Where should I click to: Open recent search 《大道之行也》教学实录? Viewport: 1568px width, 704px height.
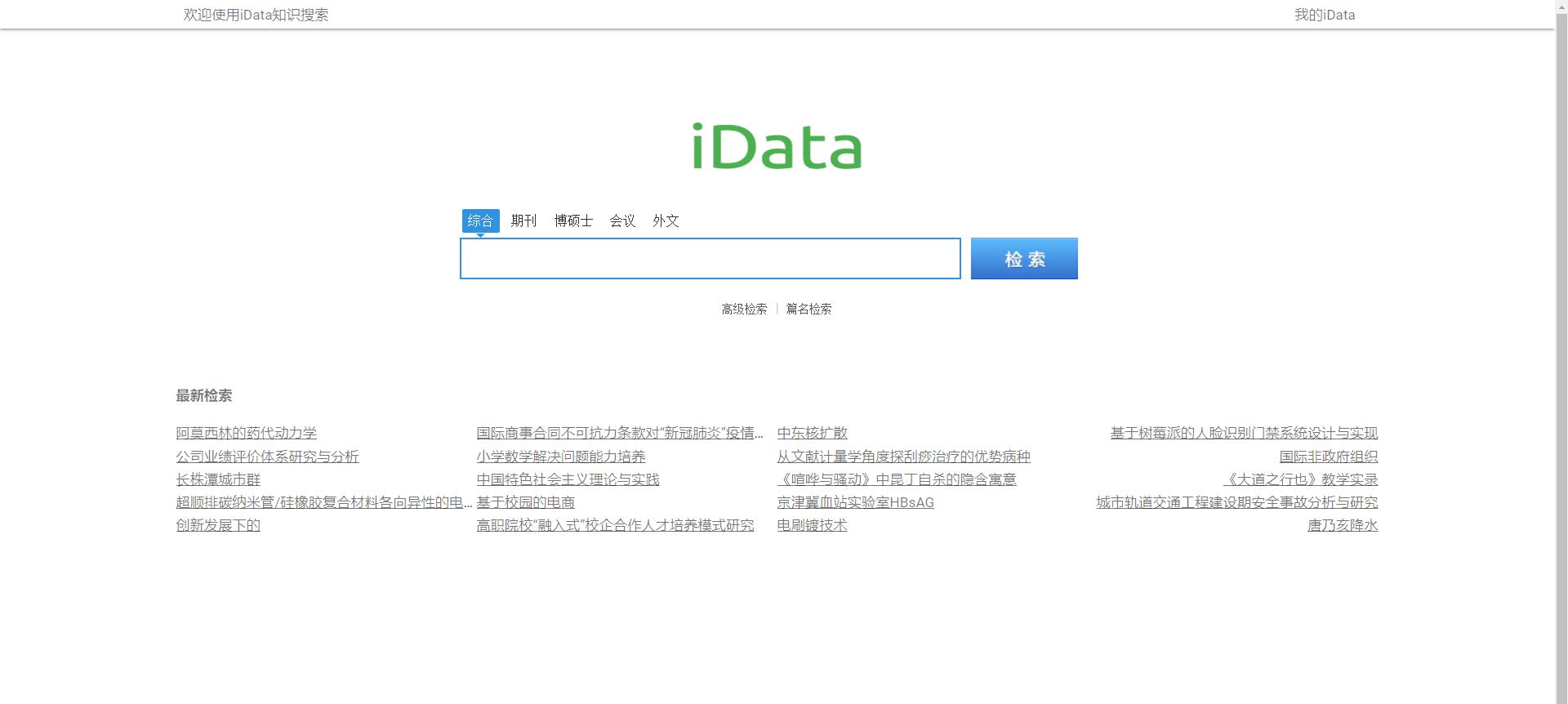[1300, 479]
